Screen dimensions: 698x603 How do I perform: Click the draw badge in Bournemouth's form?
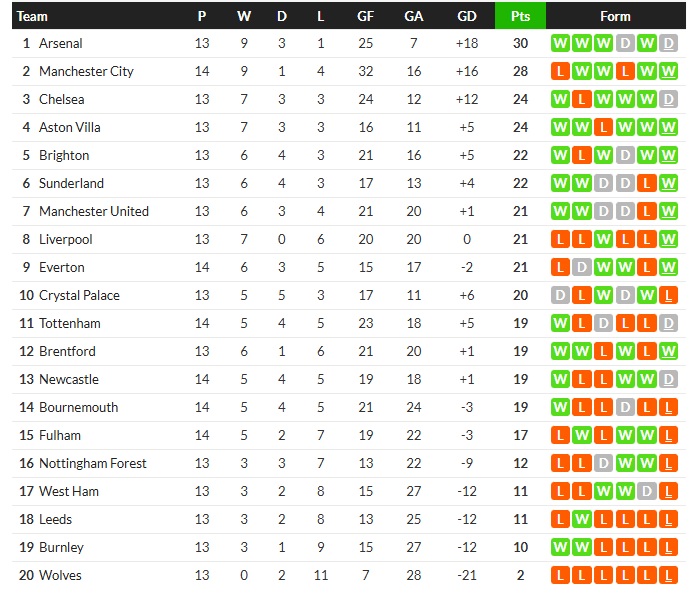(625, 407)
